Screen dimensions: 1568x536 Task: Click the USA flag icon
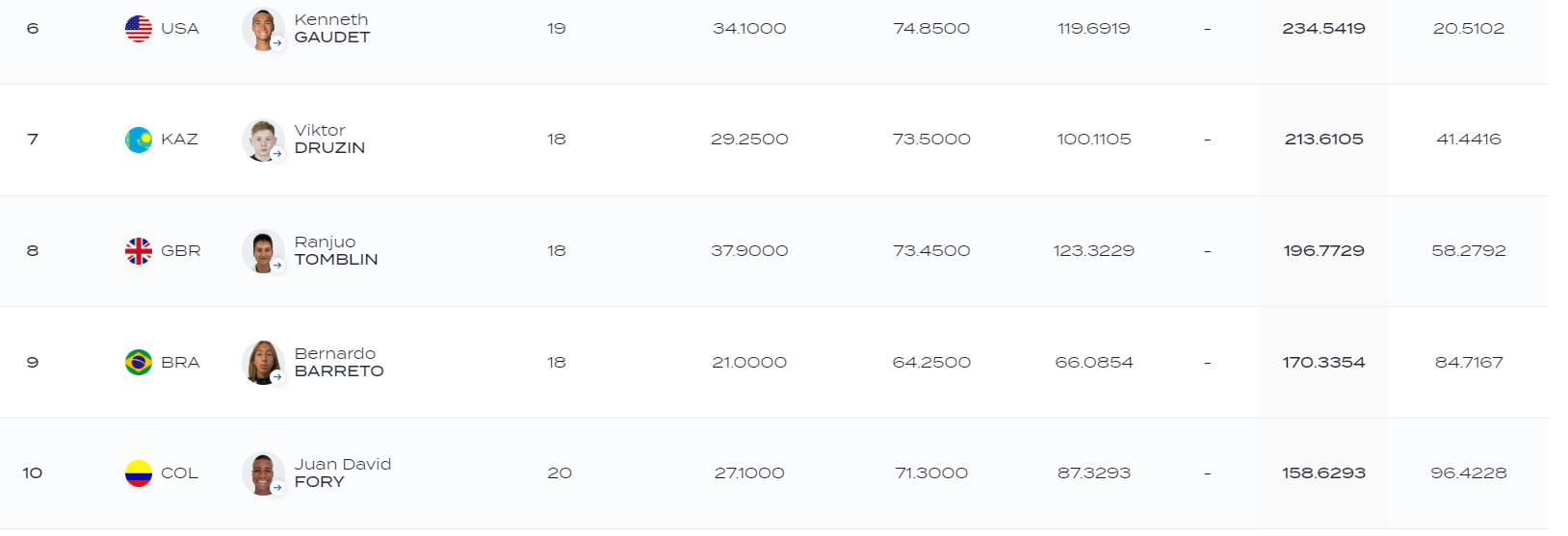139,29
